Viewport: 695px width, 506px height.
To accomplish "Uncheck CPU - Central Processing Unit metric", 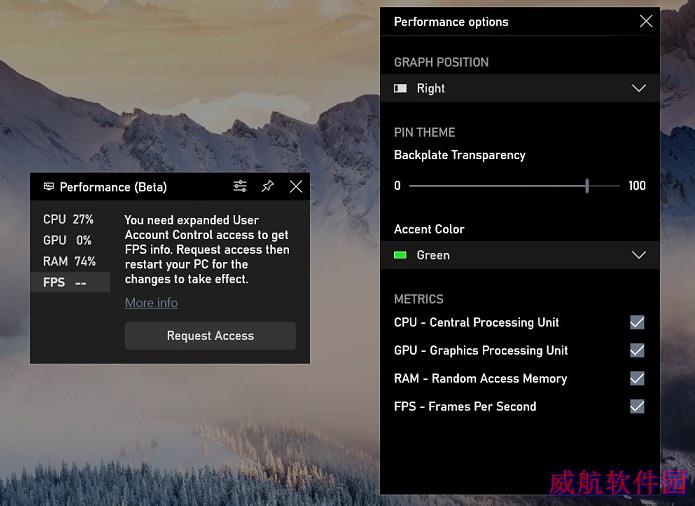I will tap(637, 322).
